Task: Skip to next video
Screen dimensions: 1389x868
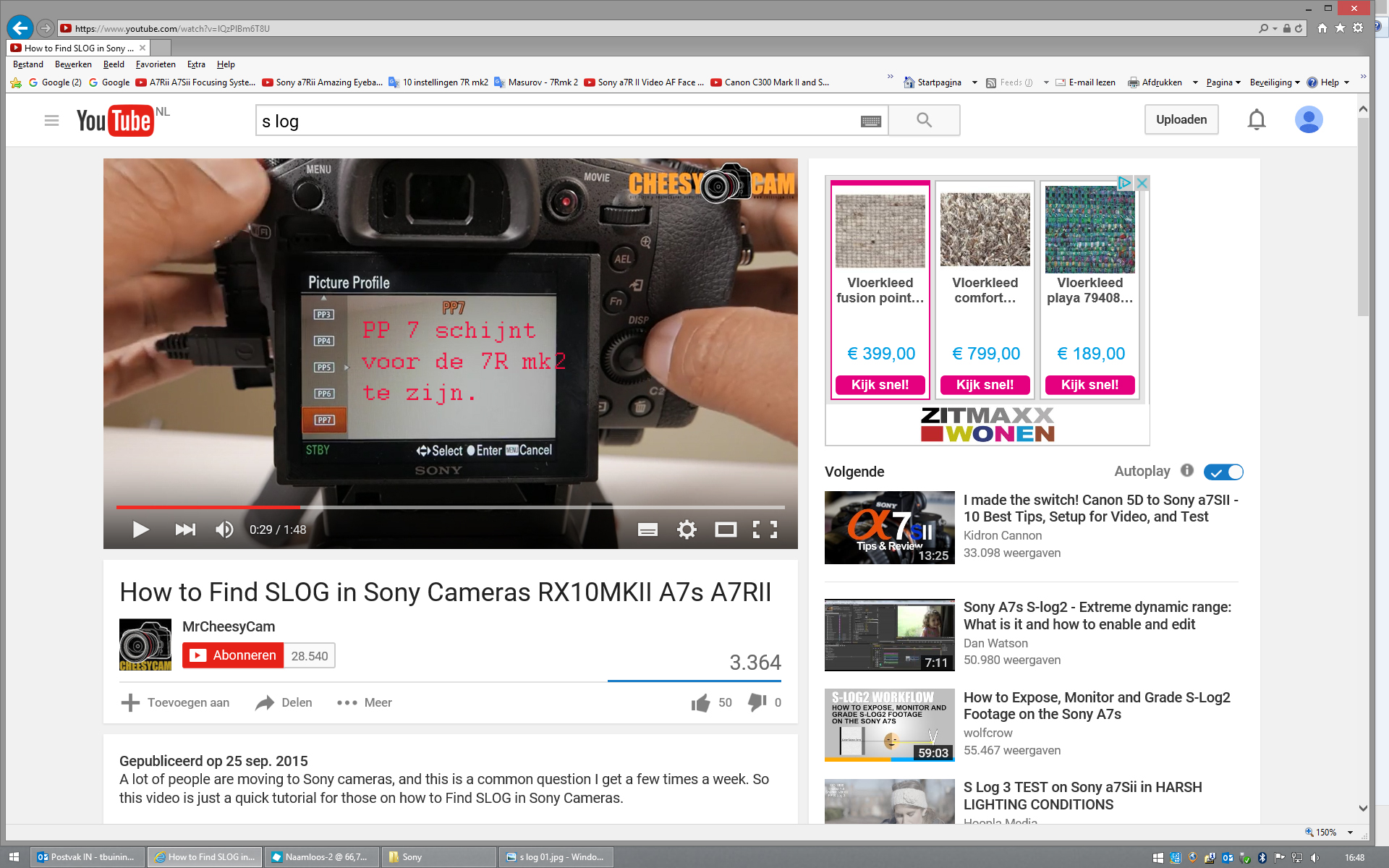Action: [x=185, y=529]
